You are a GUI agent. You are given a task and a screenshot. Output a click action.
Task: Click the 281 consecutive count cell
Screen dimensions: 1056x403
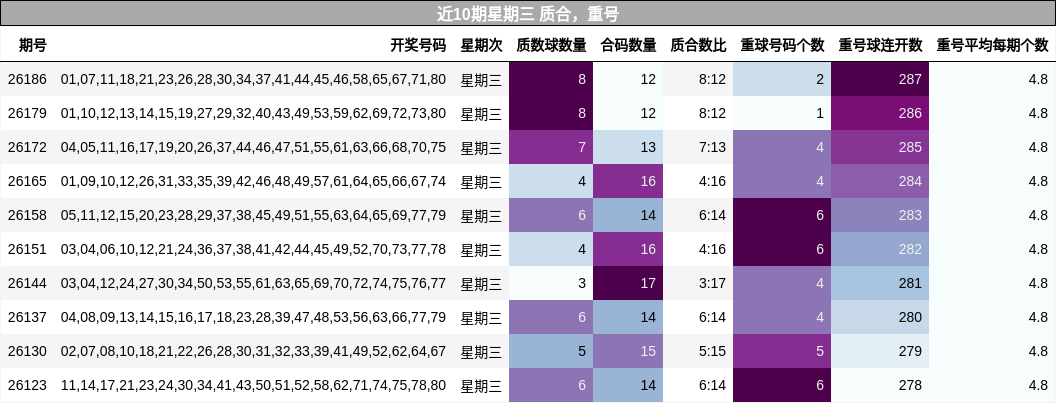880,284
